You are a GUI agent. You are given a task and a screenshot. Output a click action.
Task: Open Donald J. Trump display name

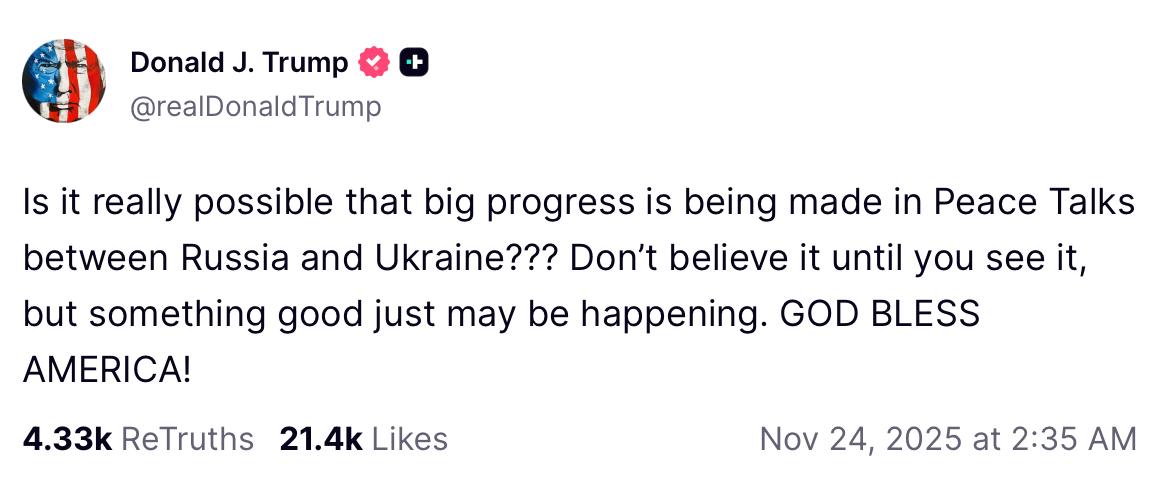[239, 63]
